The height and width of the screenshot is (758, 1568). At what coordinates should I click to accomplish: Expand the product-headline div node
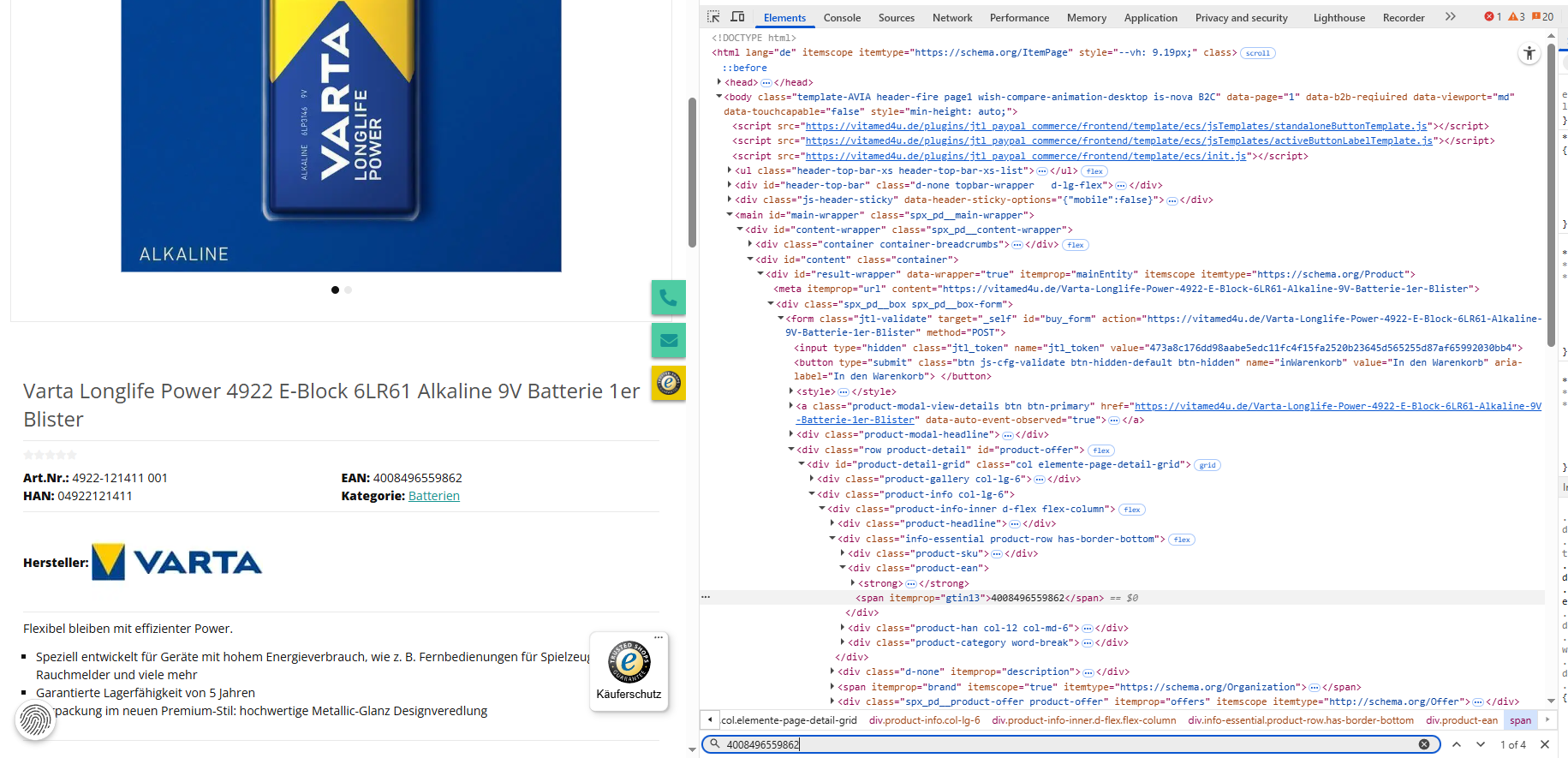click(832, 523)
